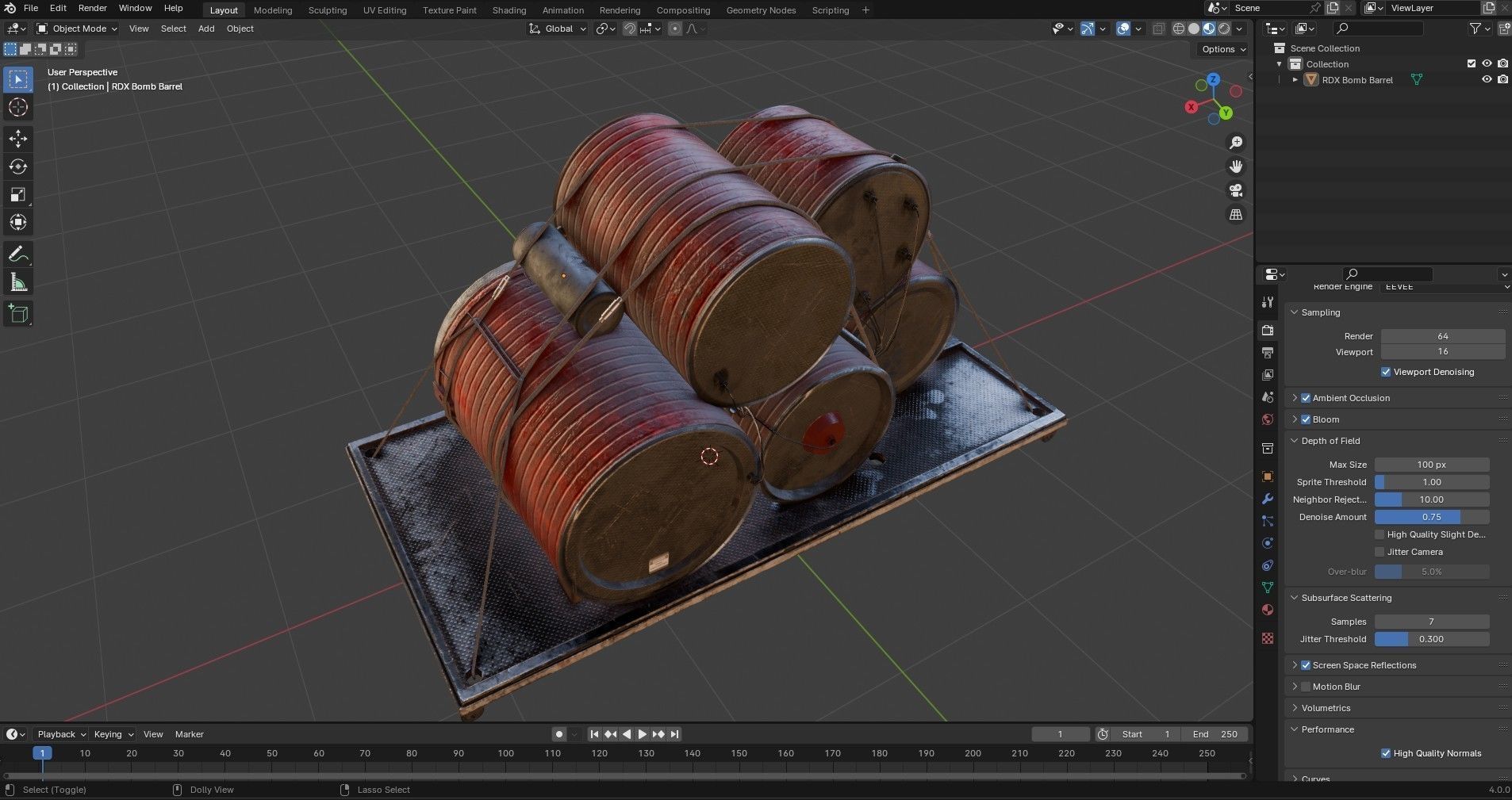Hide RDX Bomb Barrel in viewport
1512x800 pixels.
pyautogui.click(x=1487, y=80)
